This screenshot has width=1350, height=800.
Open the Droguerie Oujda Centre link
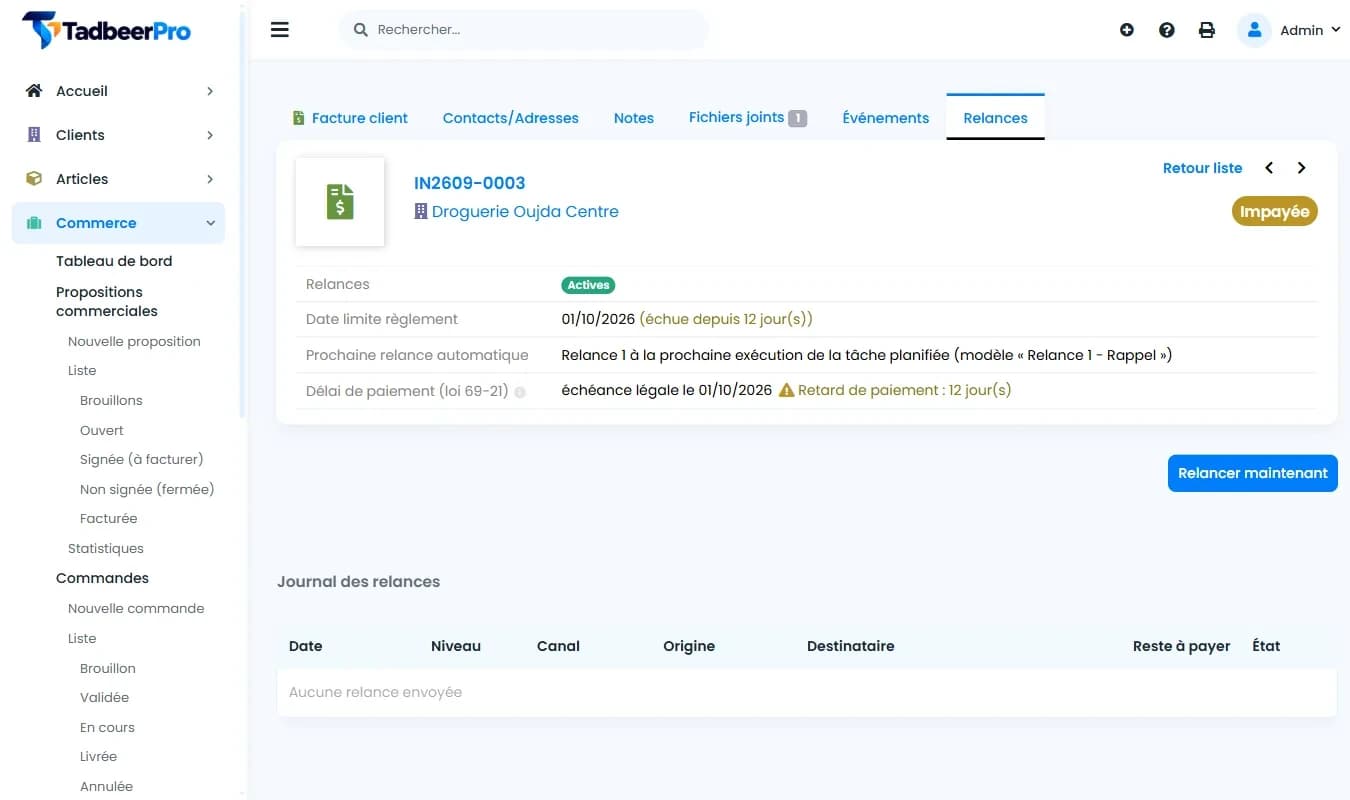click(x=525, y=212)
